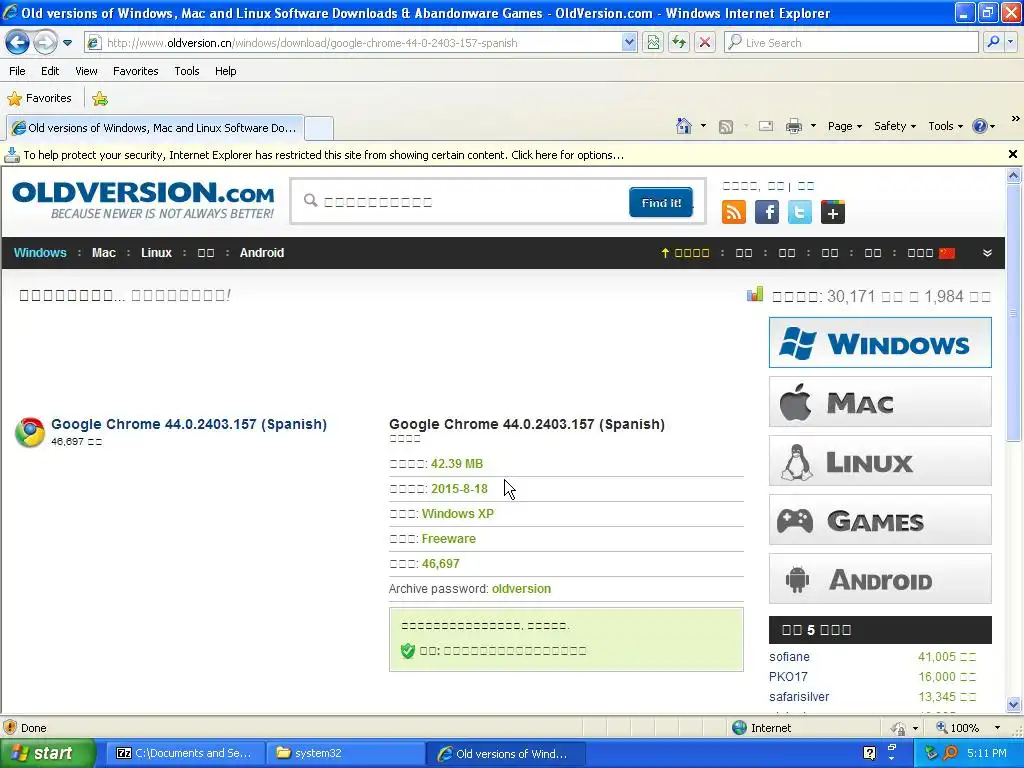Open the File menu
The height and width of the screenshot is (768, 1024).
tap(18, 71)
